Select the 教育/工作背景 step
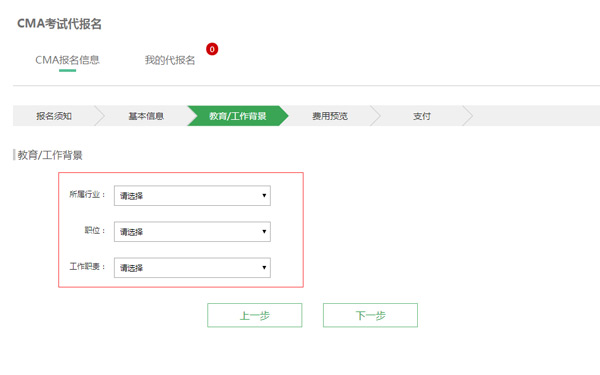Viewport: 600px width, 375px height. (x=238, y=116)
